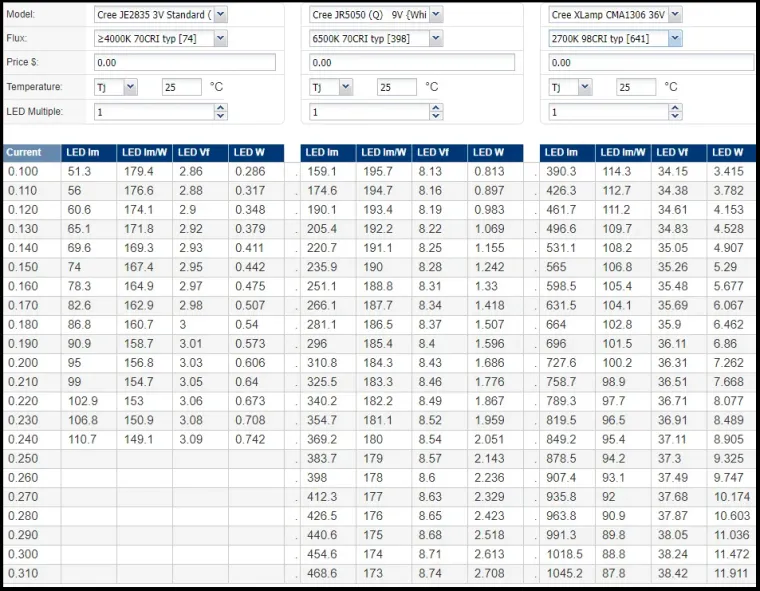Increase LED Multiple for the JE2835 column

(x=221, y=108)
